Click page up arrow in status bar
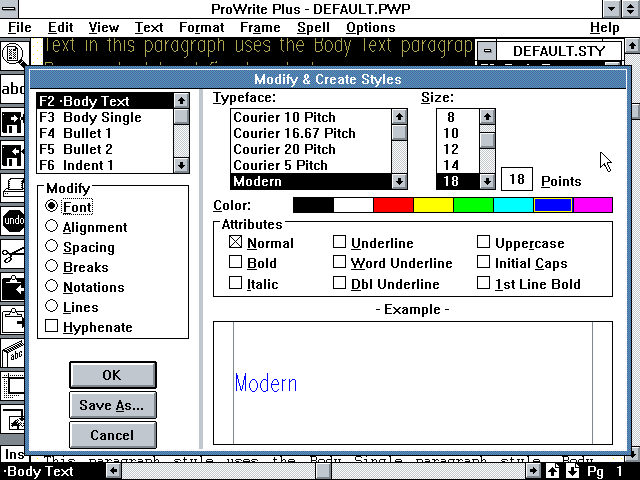The height and width of the screenshot is (480, 640). 553,471
